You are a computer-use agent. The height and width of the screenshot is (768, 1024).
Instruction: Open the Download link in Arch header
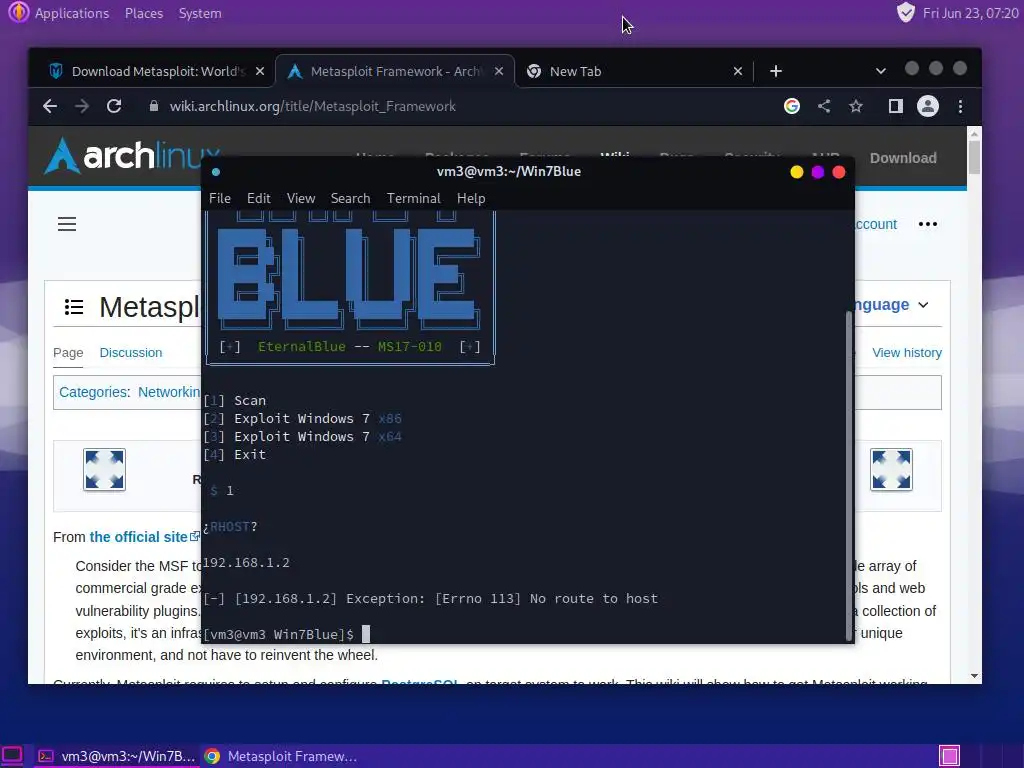(x=903, y=158)
